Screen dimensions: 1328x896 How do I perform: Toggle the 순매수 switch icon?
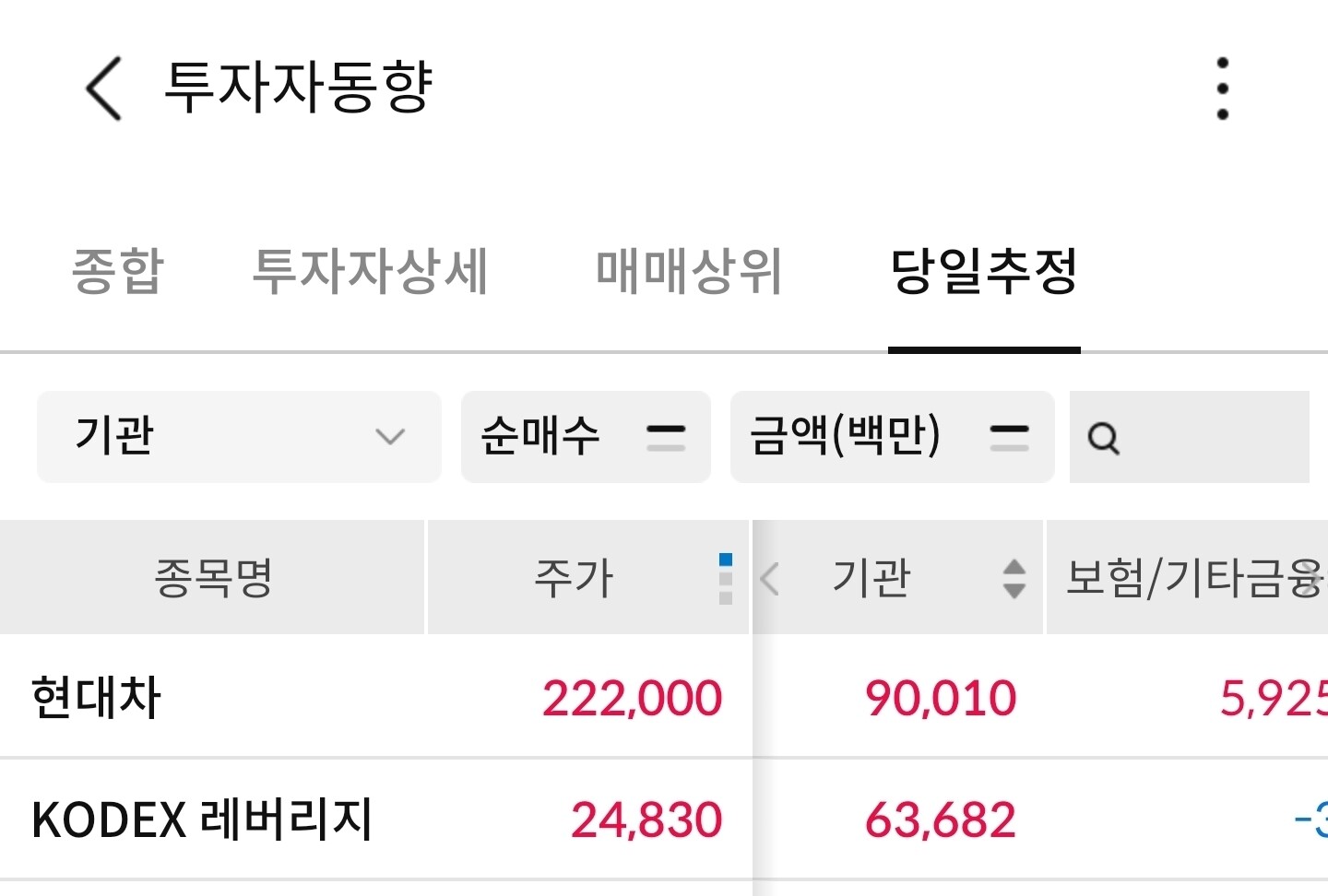point(666,437)
